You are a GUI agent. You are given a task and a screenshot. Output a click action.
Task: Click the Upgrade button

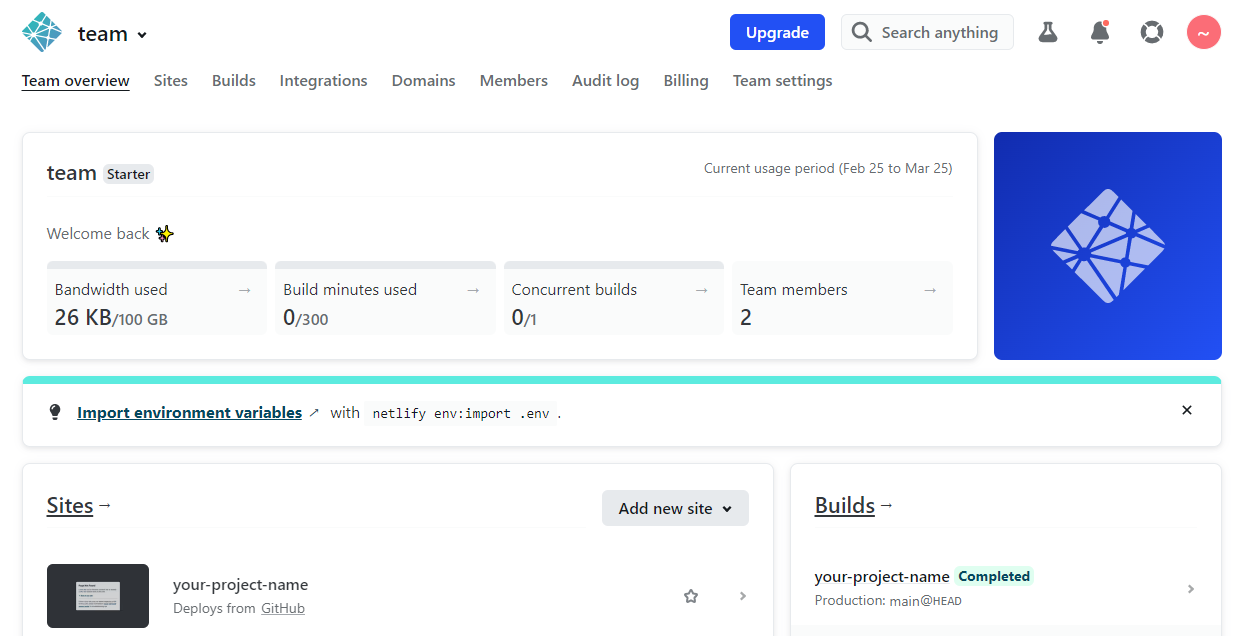click(x=777, y=32)
